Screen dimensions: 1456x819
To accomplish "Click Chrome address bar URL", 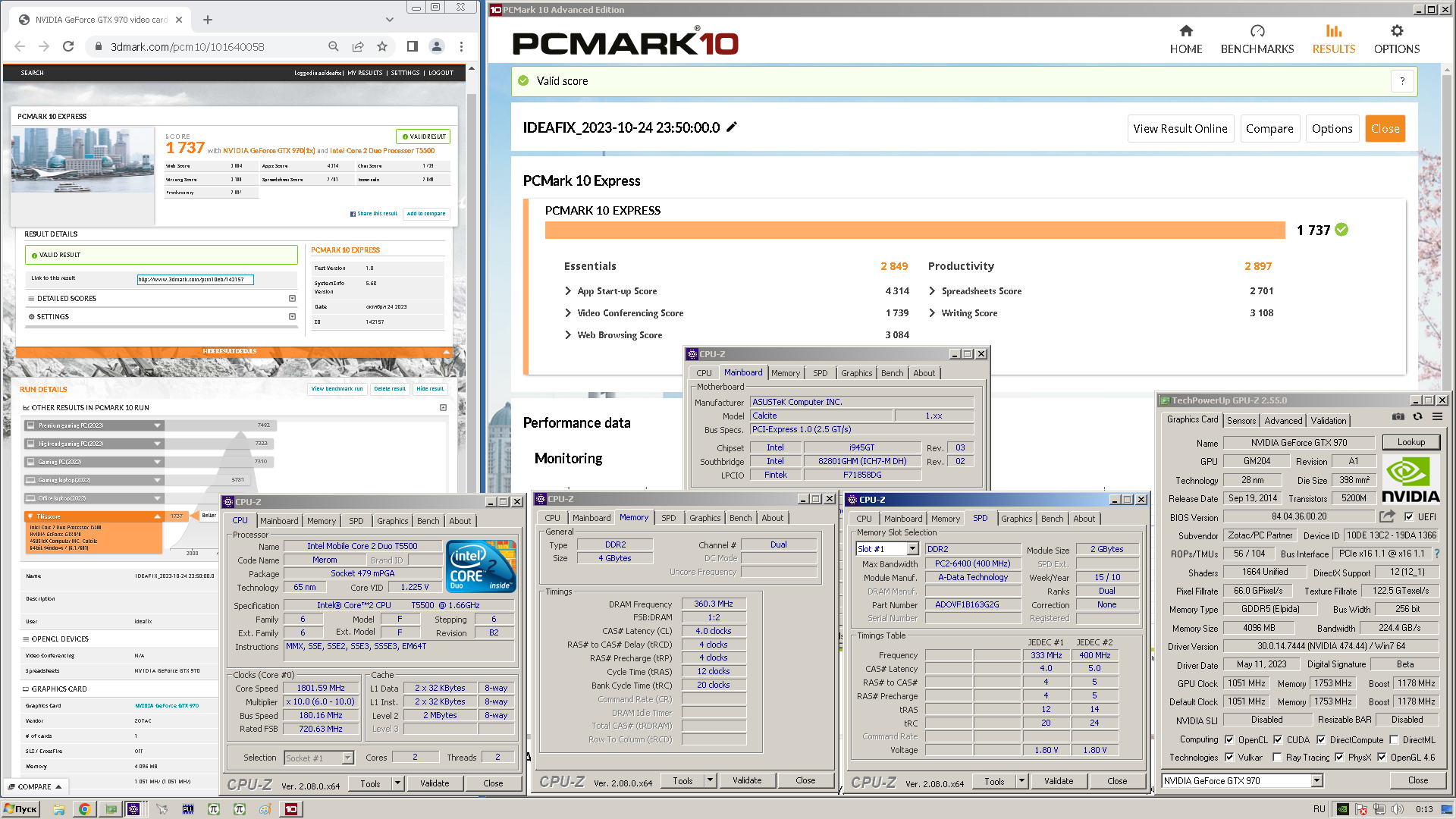I will (x=187, y=46).
